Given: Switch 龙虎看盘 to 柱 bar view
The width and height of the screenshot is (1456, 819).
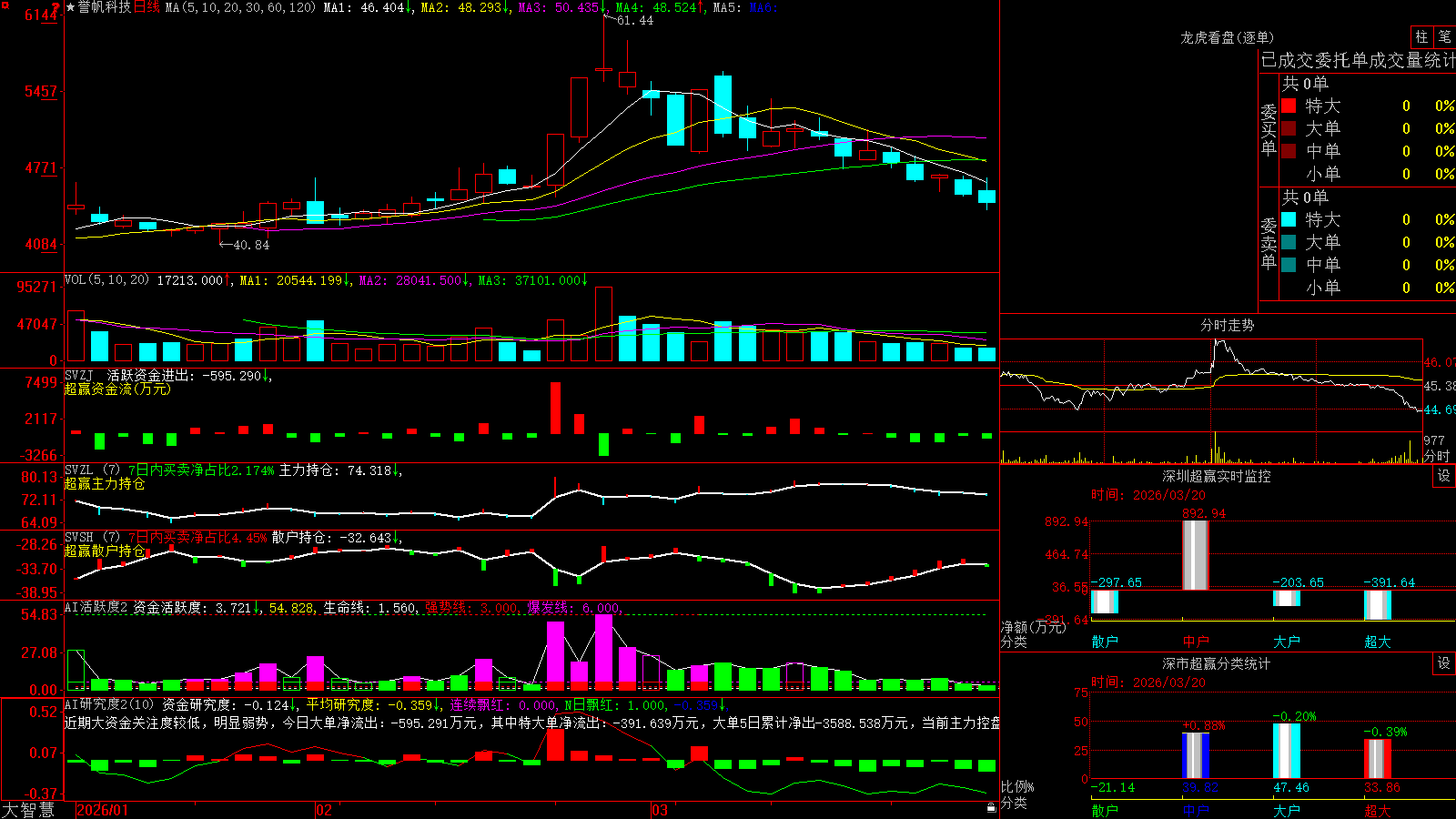Looking at the screenshot, I should (x=1421, y=36).
